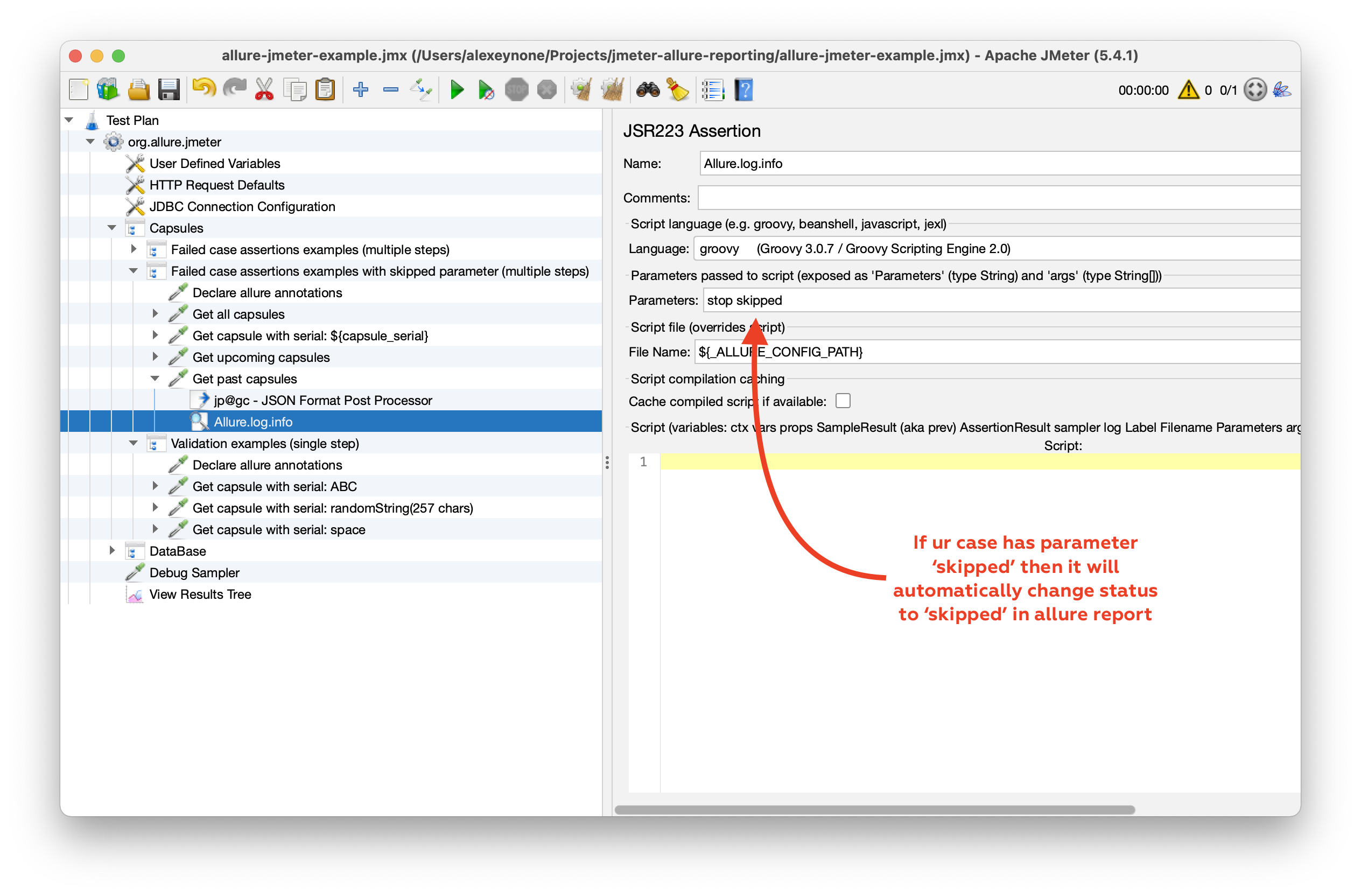Image resolution: width=1361 pixels, height=896 pixels.
Task: Expand the DataBase tree node
Action: tap(112, 551)
